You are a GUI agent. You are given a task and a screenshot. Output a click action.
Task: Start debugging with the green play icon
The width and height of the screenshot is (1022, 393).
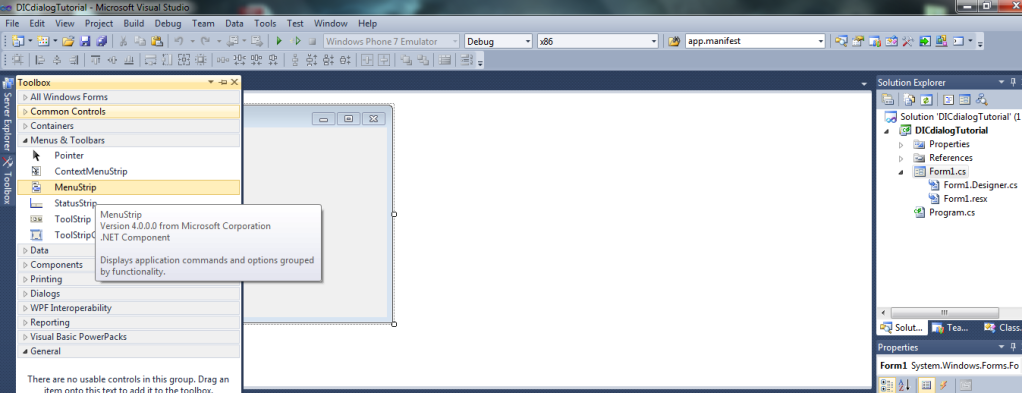tap(279, 41)
